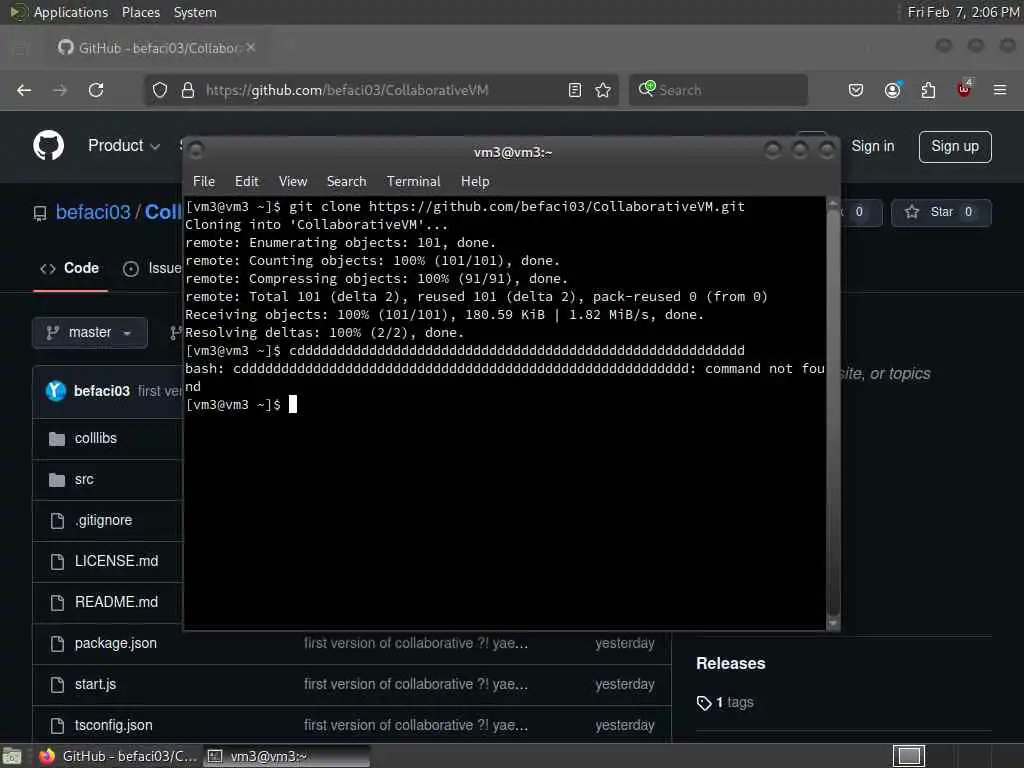This screenshot has height=768, width=1024.
Task: Open the Pocket save icon
Action: pos(856,90)
